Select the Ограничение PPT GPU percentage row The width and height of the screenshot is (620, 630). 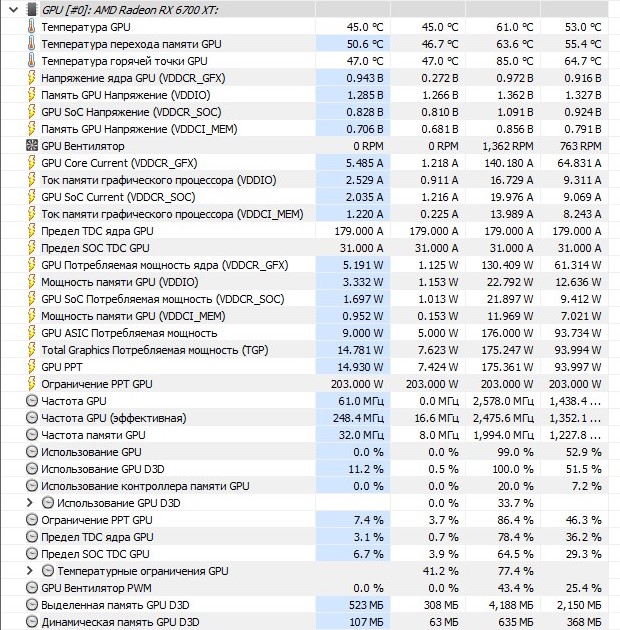pyautogui.click(x=305, y=520)
